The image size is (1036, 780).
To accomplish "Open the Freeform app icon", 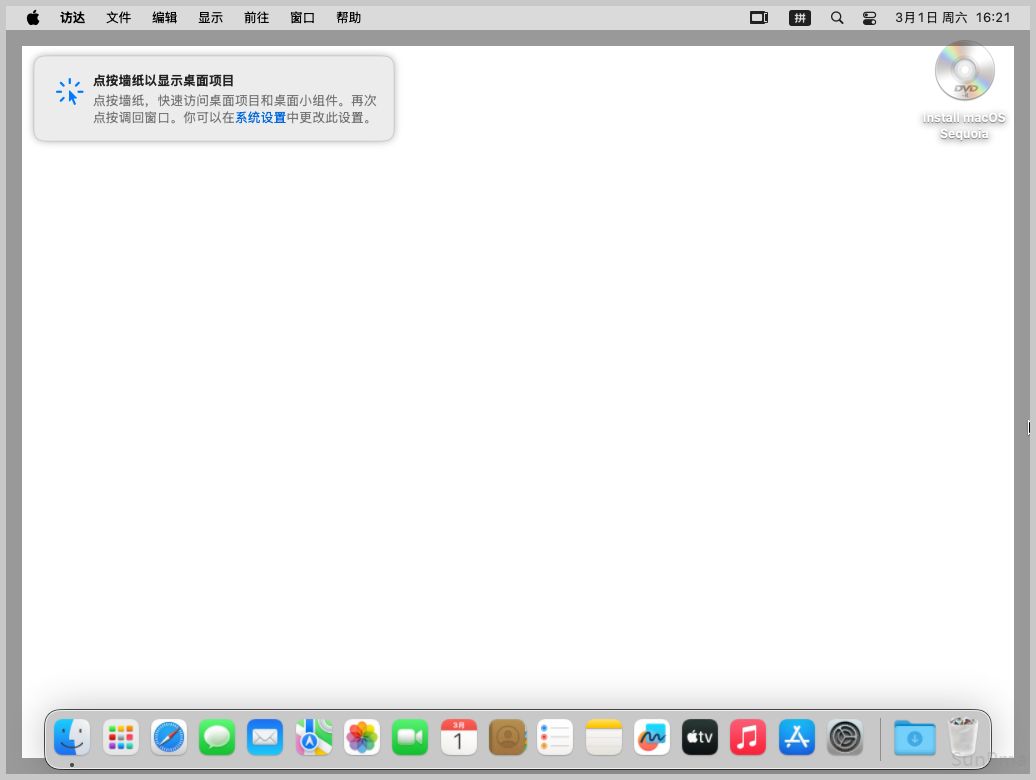I will [652, 738].
